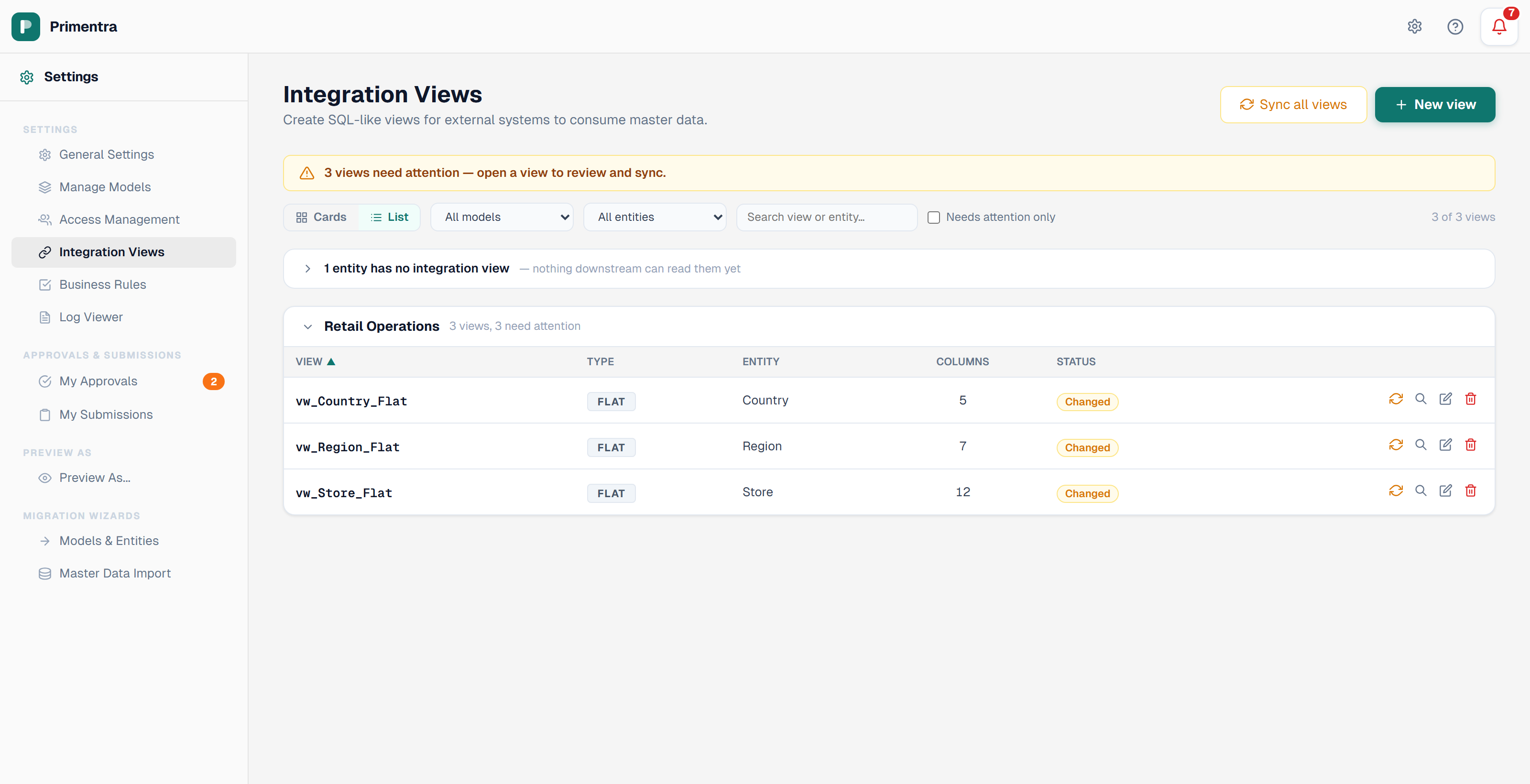The image size is (1530, 784).
Task: Sync the vw_Country_Flat view icon
Action: tap(1396, 399)
